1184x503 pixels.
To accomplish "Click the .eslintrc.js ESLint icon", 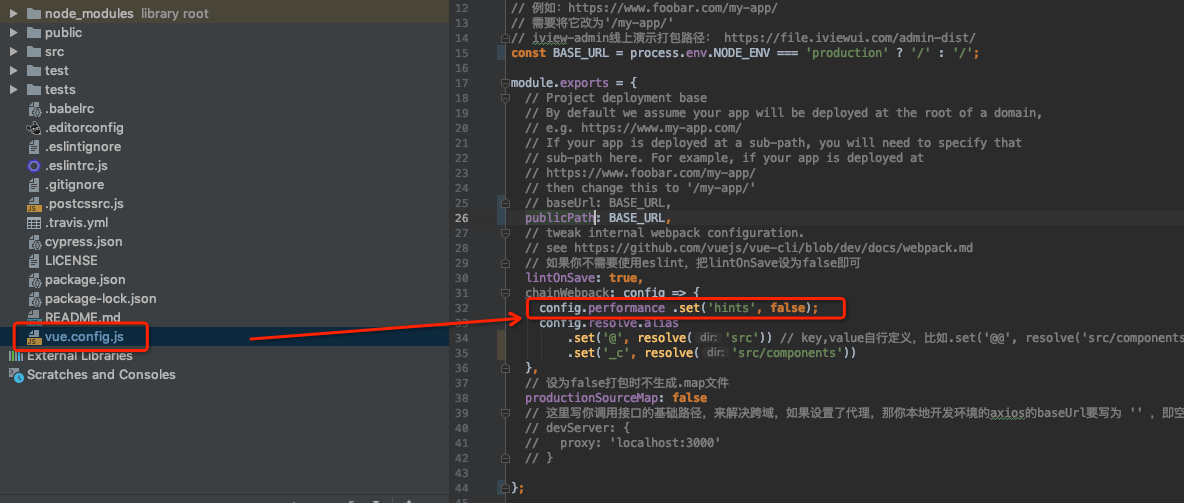I will coord(33,165).
